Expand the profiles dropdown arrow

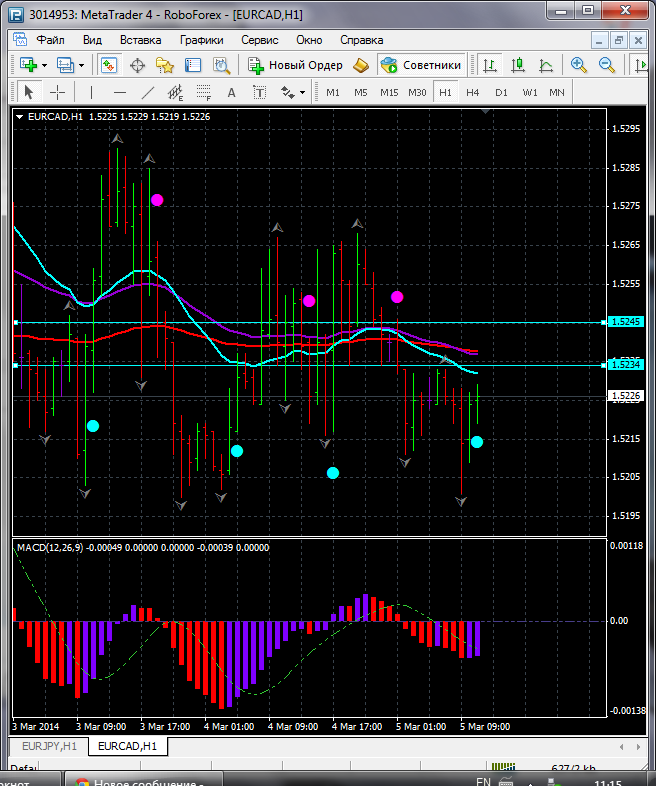coord(82,65)
